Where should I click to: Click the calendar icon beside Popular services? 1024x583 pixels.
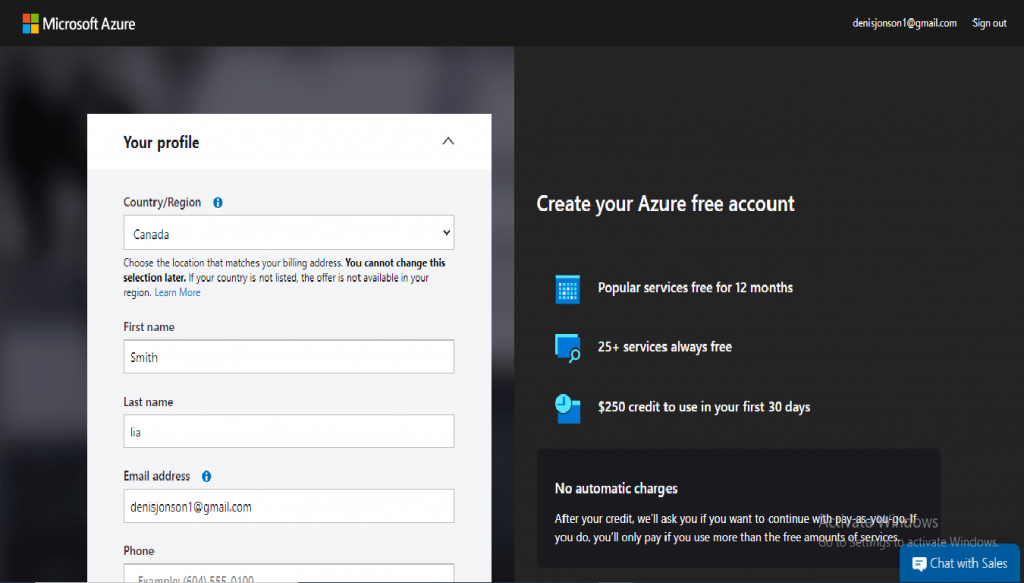pos(568,289)
